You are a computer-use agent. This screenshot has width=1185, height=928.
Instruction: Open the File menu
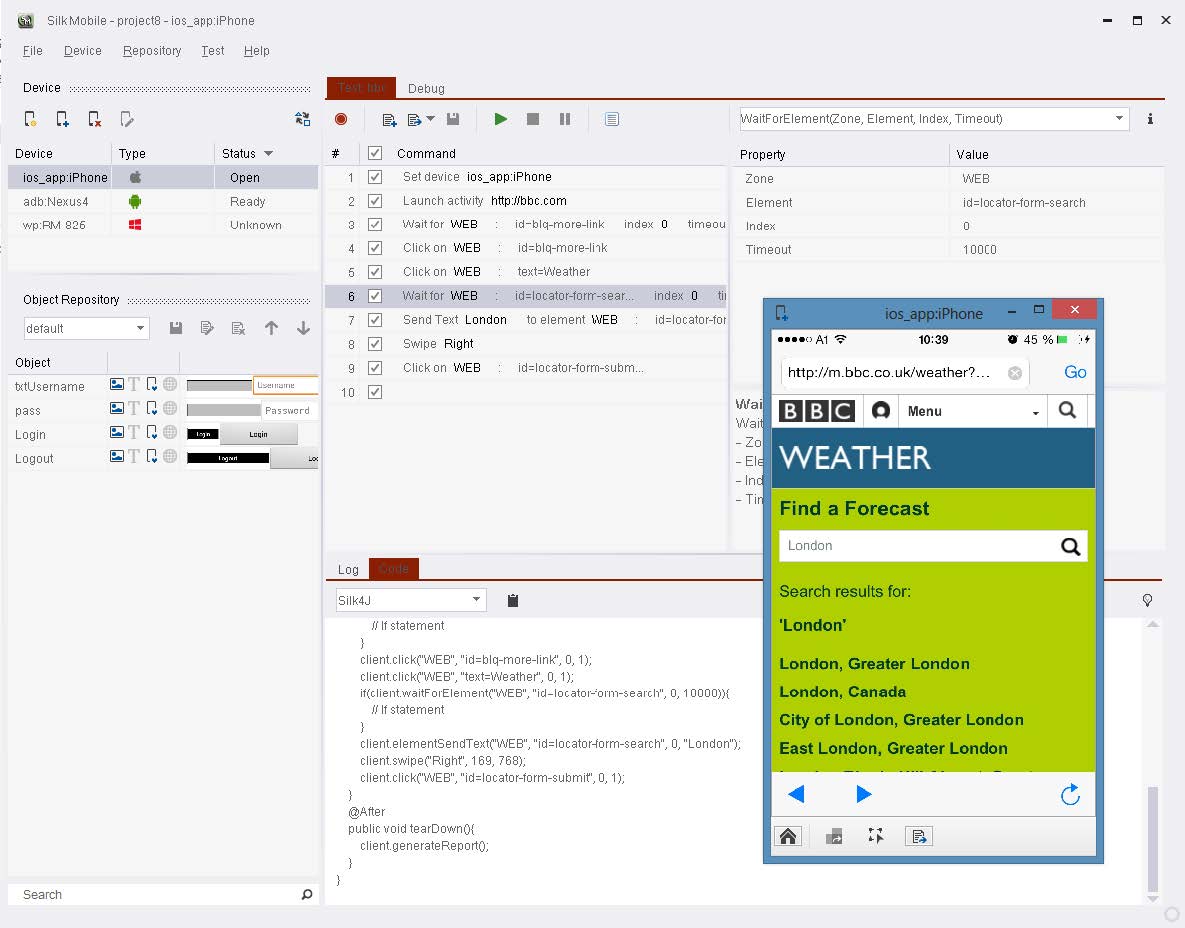click(x=32, y=51)
